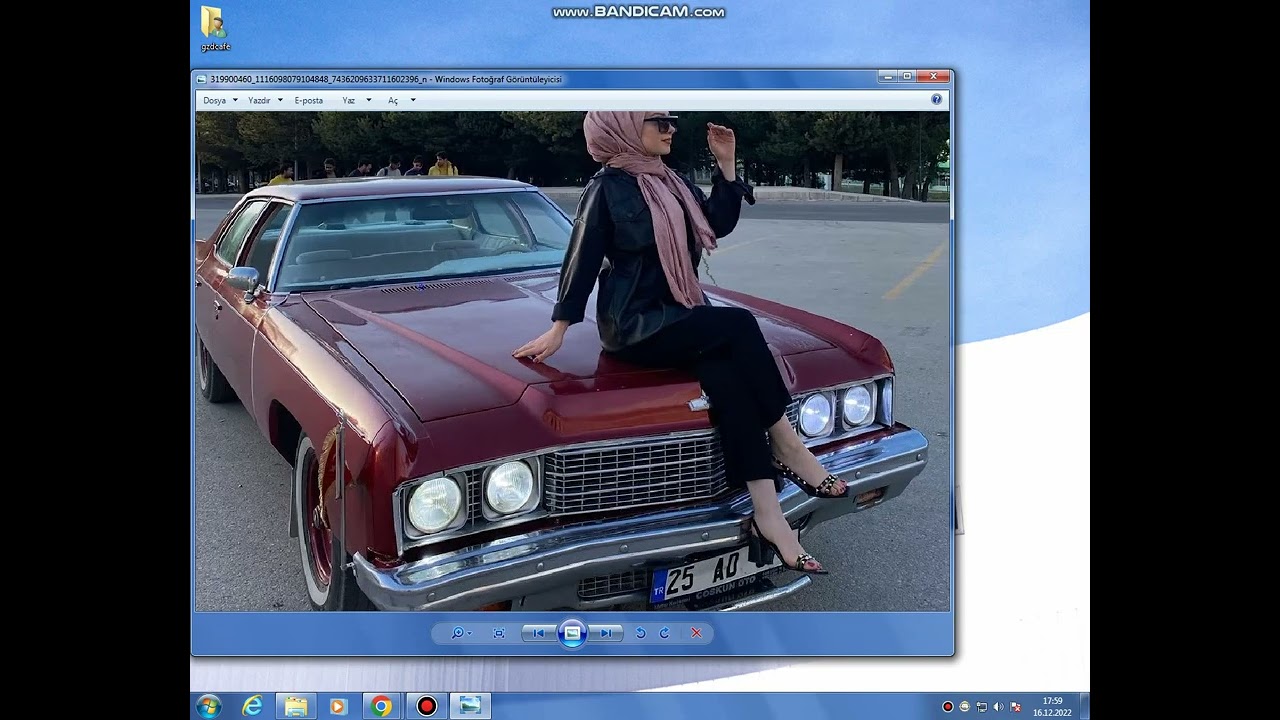
Task: Open the Yazdır dropdown menu
Action: coord(265,100)
